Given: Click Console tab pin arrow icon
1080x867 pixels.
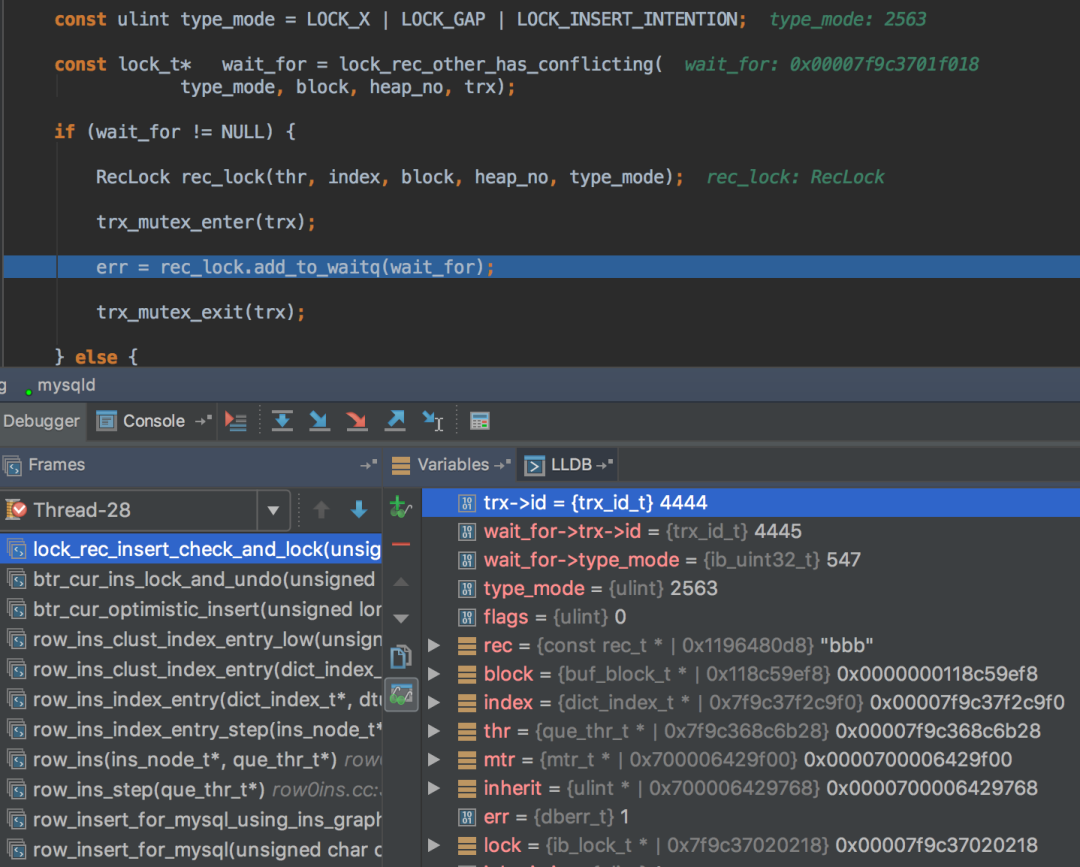Looking at the screenshot, I should (202, 421).
